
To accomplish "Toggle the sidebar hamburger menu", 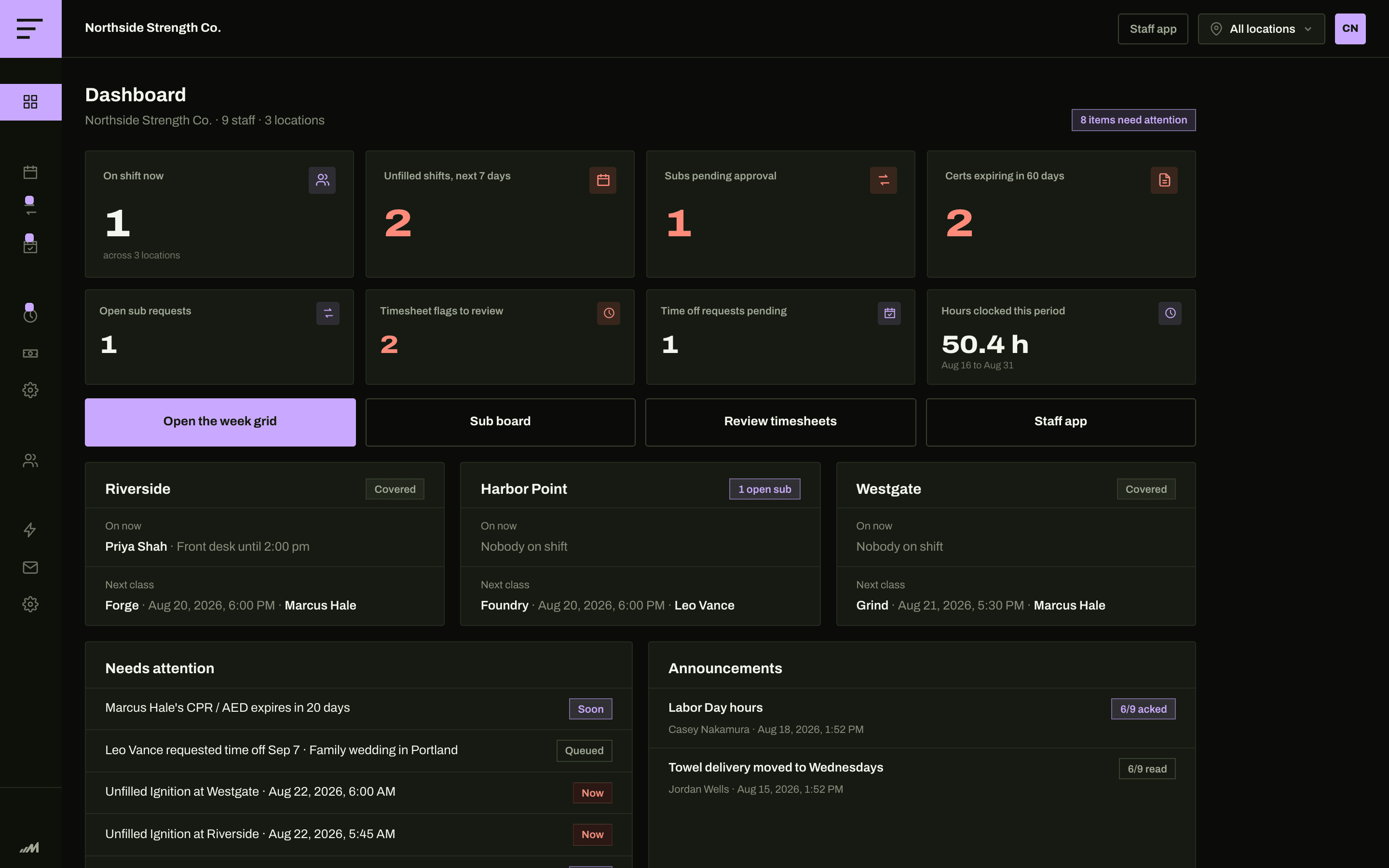I will point(30,29).
